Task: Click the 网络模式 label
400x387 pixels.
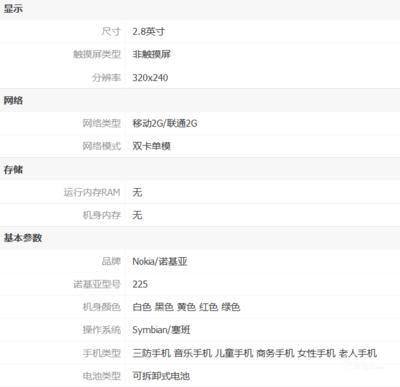Action: coord(102,146)
